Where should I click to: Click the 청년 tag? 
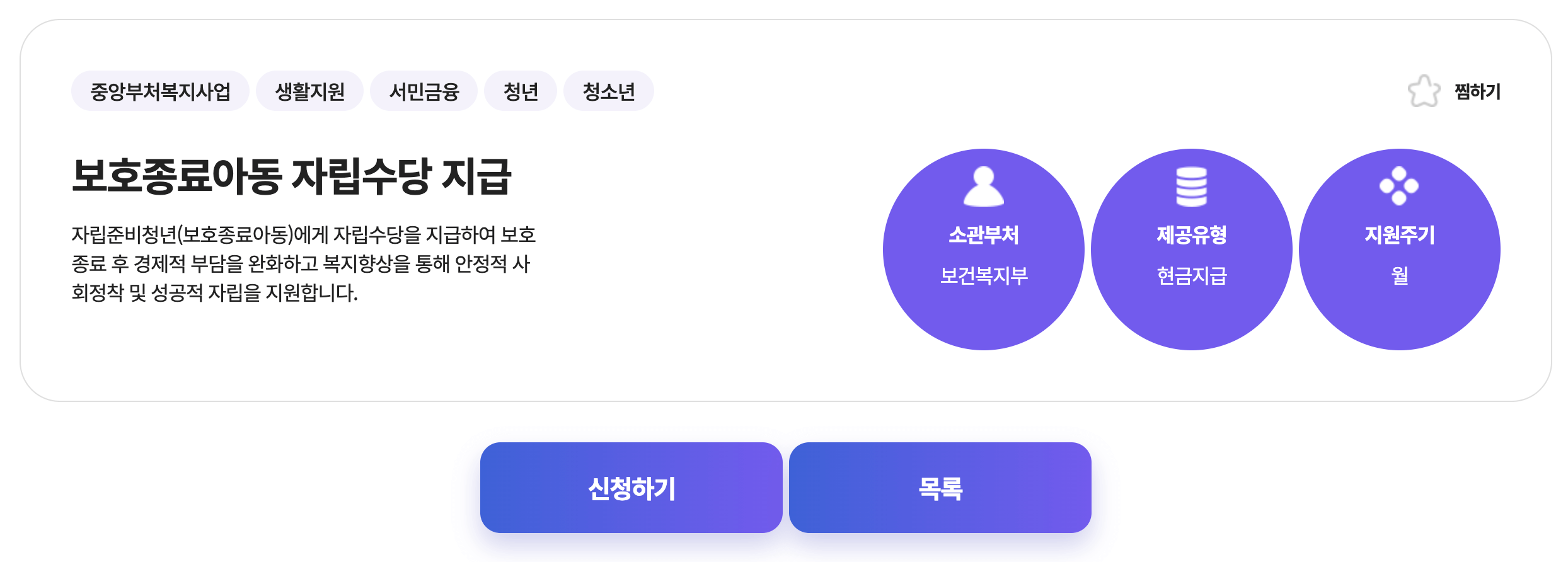(x=520, y=91)
